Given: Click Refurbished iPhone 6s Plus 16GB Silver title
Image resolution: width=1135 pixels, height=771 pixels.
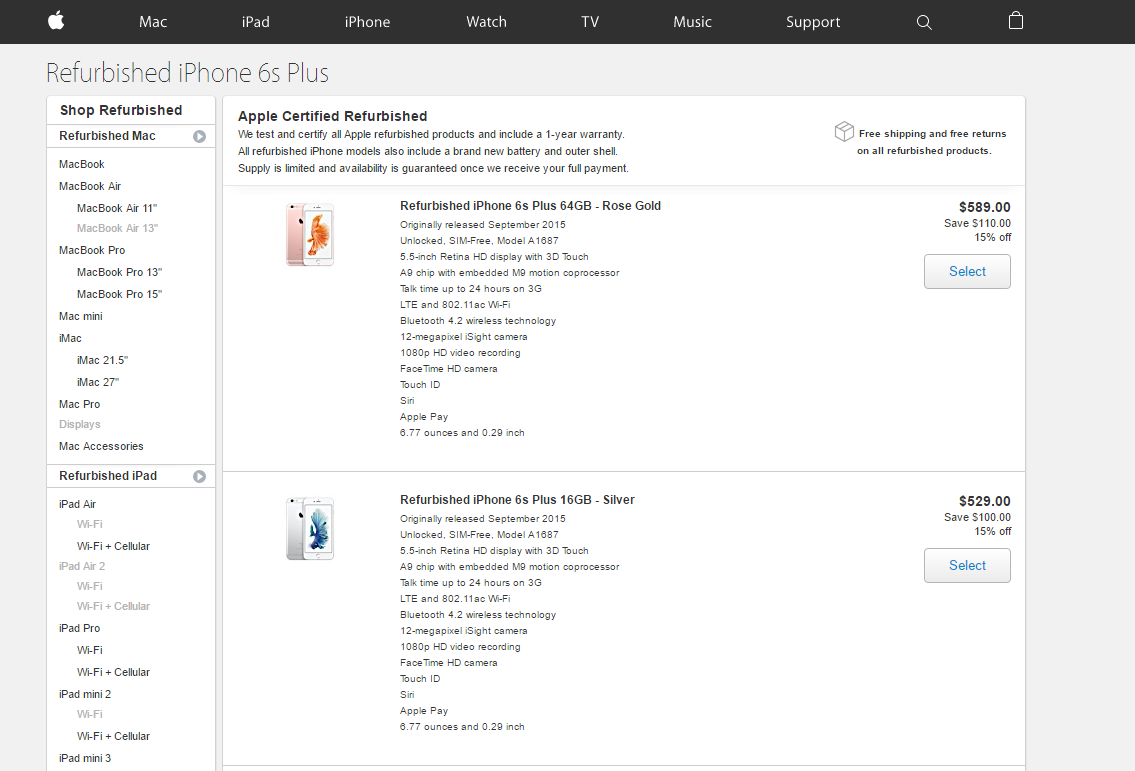Looking at the screenshot, I should tap(518, 500).
